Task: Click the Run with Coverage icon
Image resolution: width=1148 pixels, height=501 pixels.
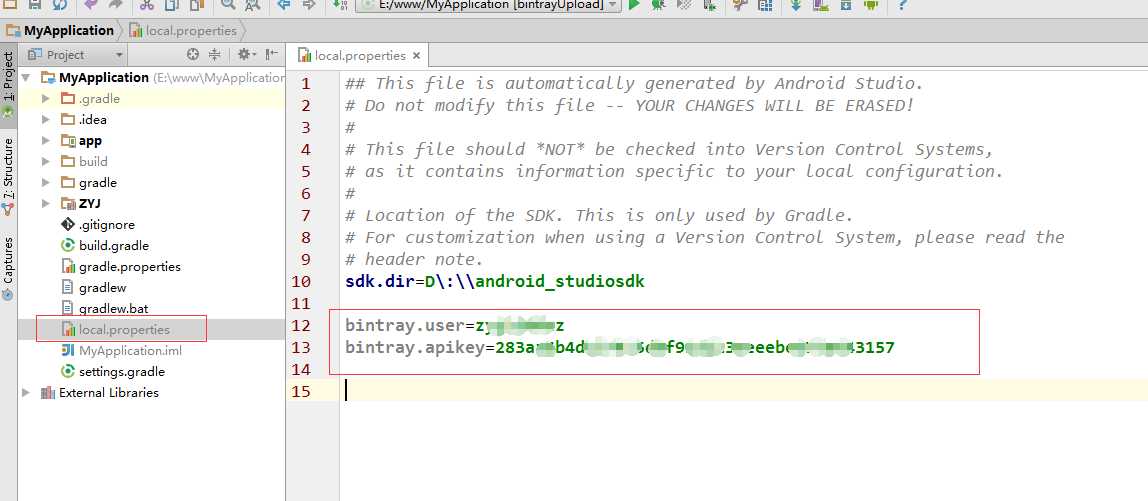Action: (685, 4)
